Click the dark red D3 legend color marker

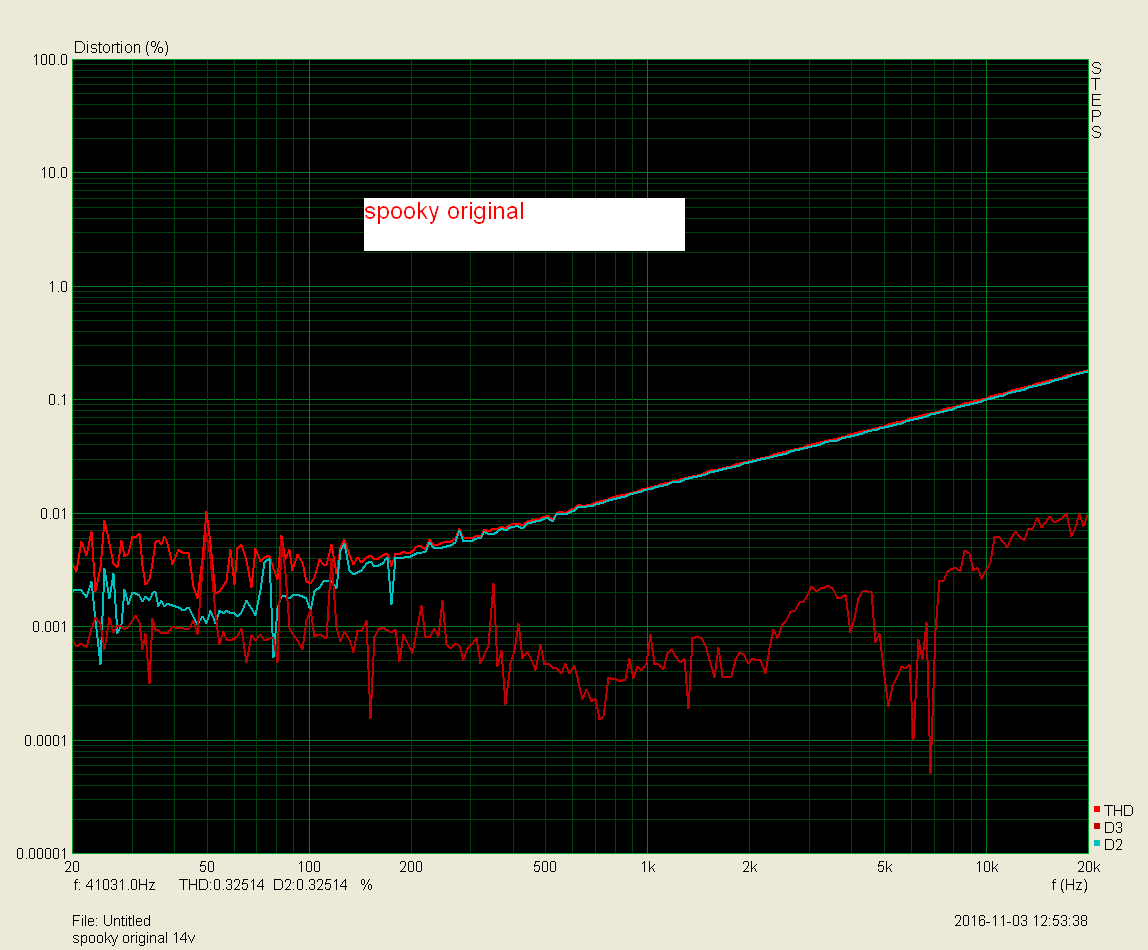click(1097, 826)
